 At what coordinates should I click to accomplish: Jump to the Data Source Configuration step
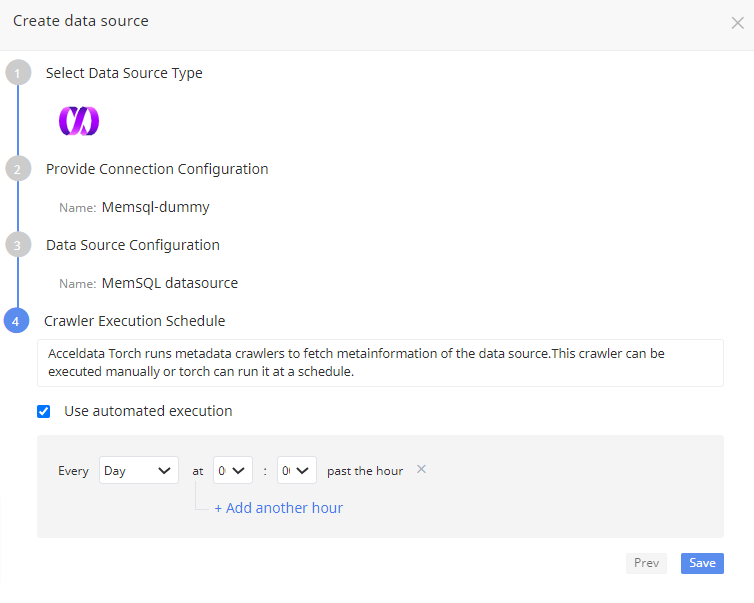[133, 245]
